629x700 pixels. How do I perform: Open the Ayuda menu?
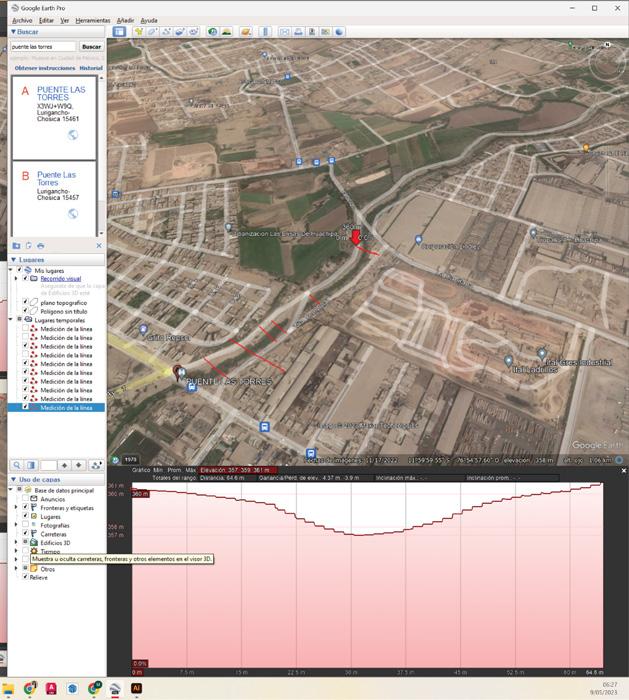click(149, 21)
